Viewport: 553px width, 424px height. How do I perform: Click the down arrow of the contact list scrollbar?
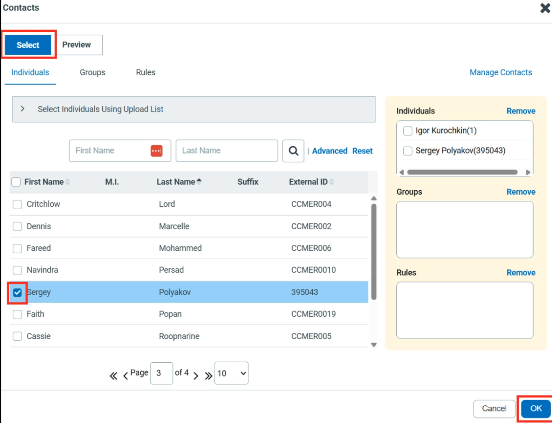click(374, 345)
